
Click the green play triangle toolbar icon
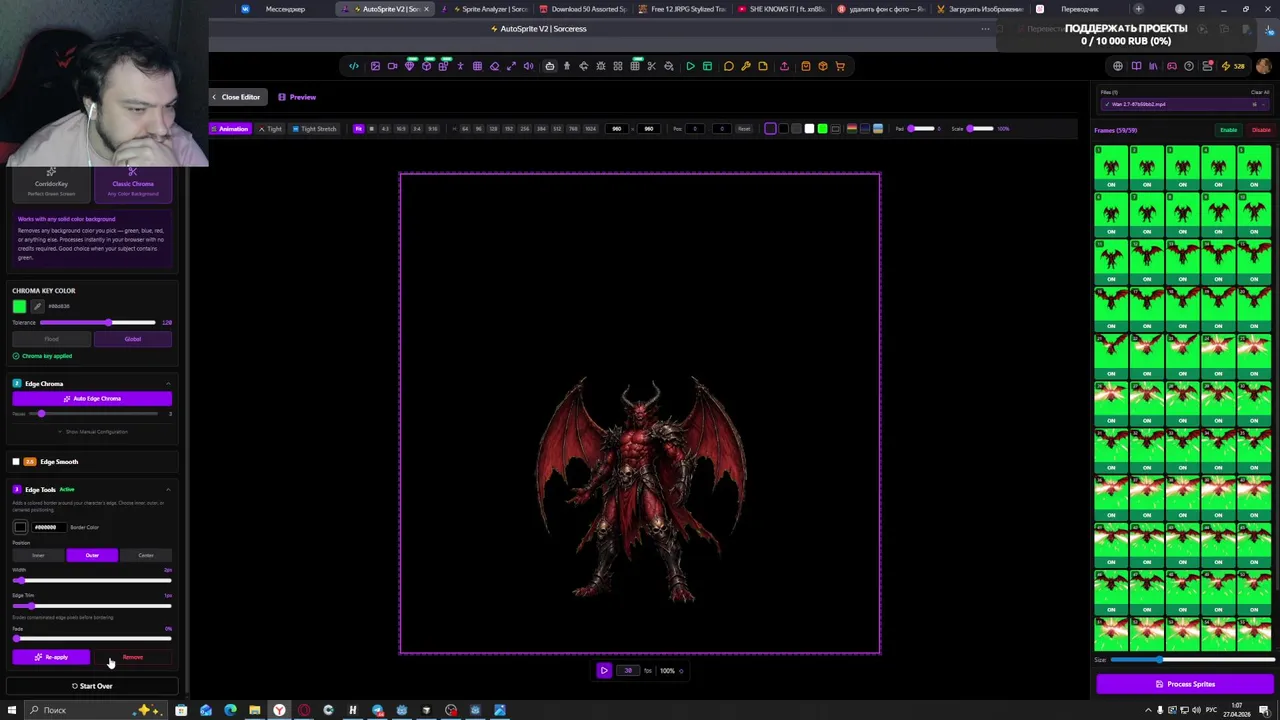[x=690, y=66]
